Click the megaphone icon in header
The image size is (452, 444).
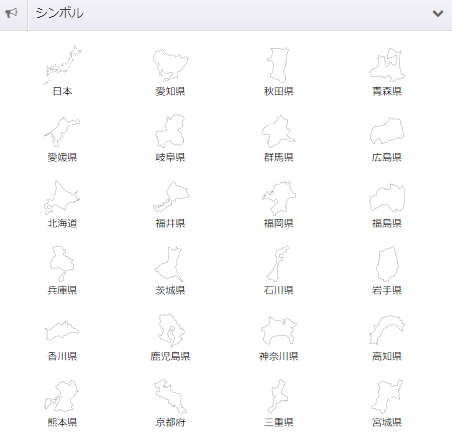point(12,13)
